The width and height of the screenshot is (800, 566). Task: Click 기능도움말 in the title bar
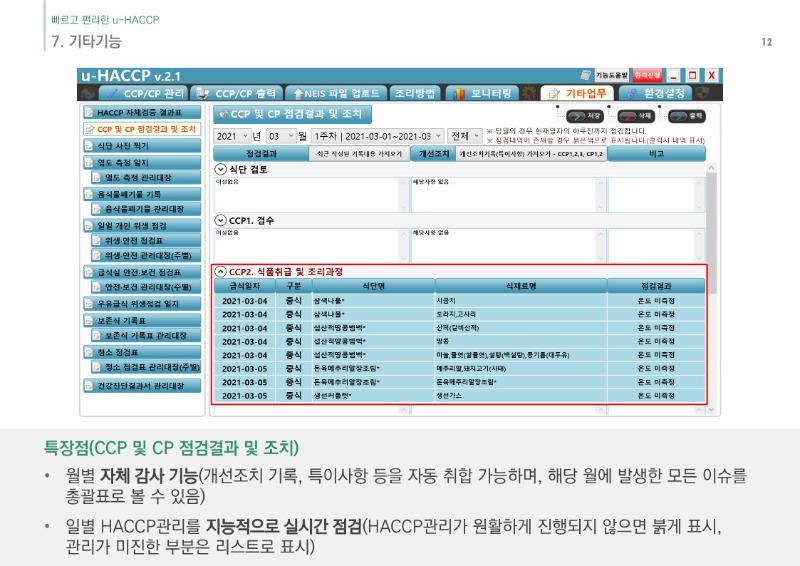coord(611,75)
